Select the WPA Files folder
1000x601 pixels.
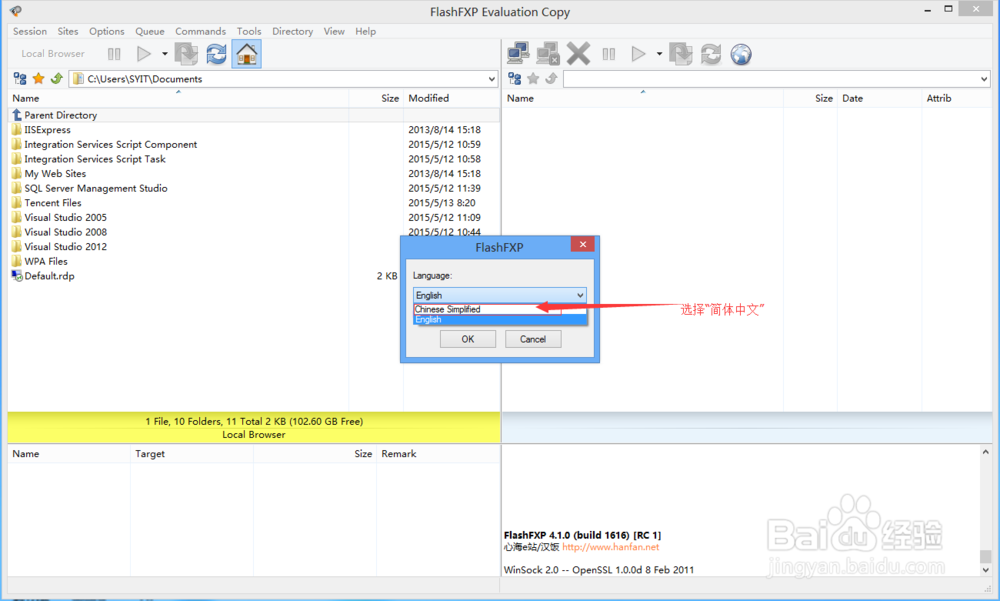coord(45,262)
